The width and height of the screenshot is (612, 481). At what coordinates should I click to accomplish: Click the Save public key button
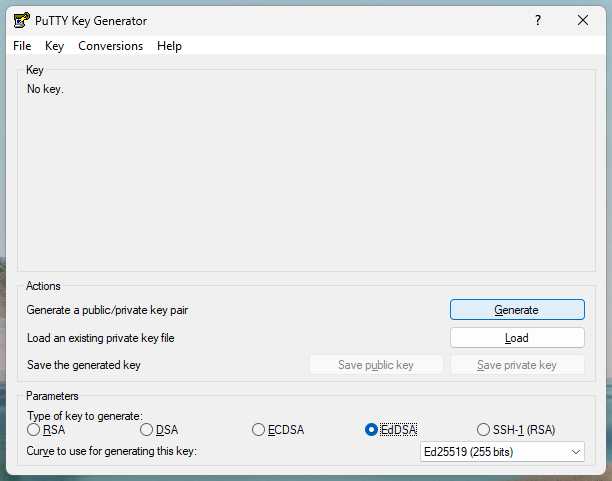pyautogui.click(x=376, y=365)
